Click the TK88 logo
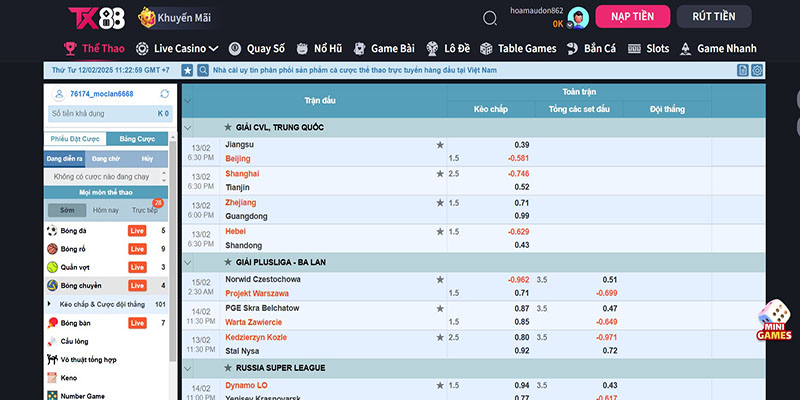This screenshot has height=400, width=800. 96,18
